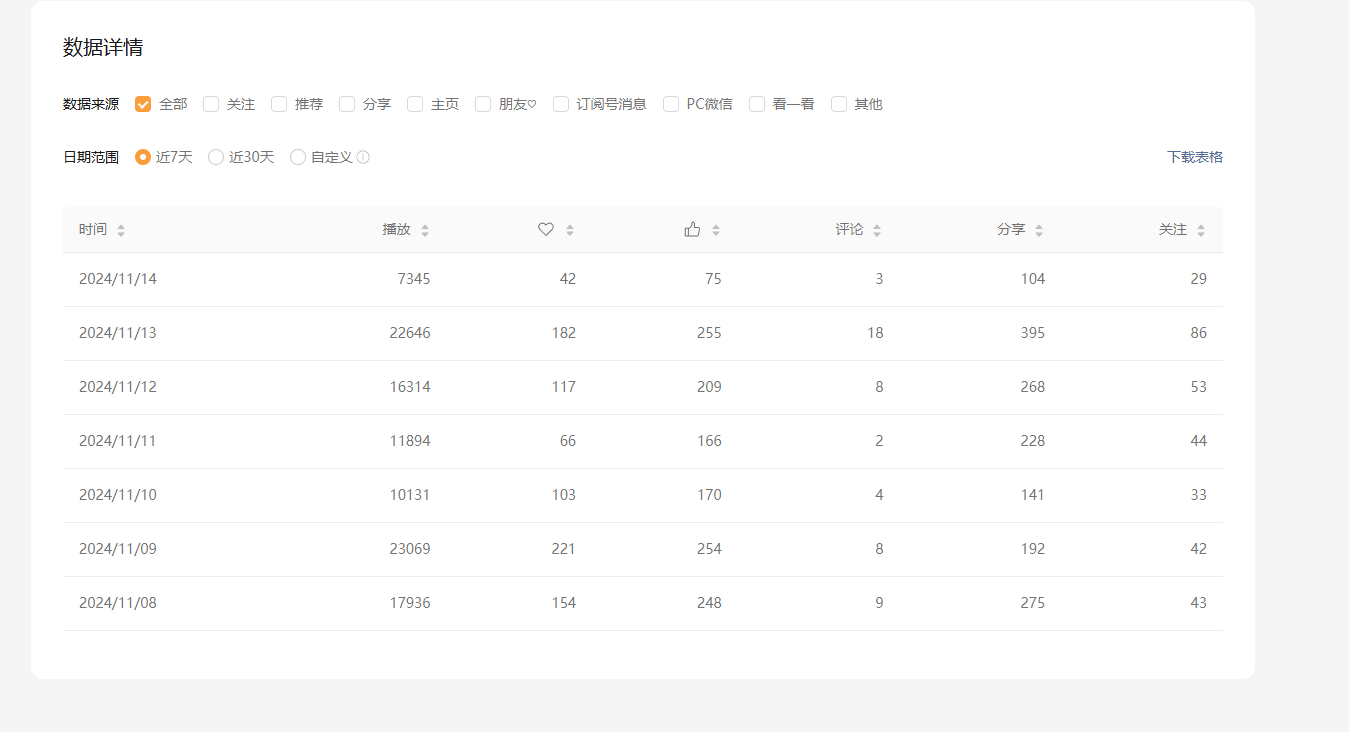Sort likes using heart column arrows
This screenshot has width=1349, height=732.
click(x=570, y=230)
